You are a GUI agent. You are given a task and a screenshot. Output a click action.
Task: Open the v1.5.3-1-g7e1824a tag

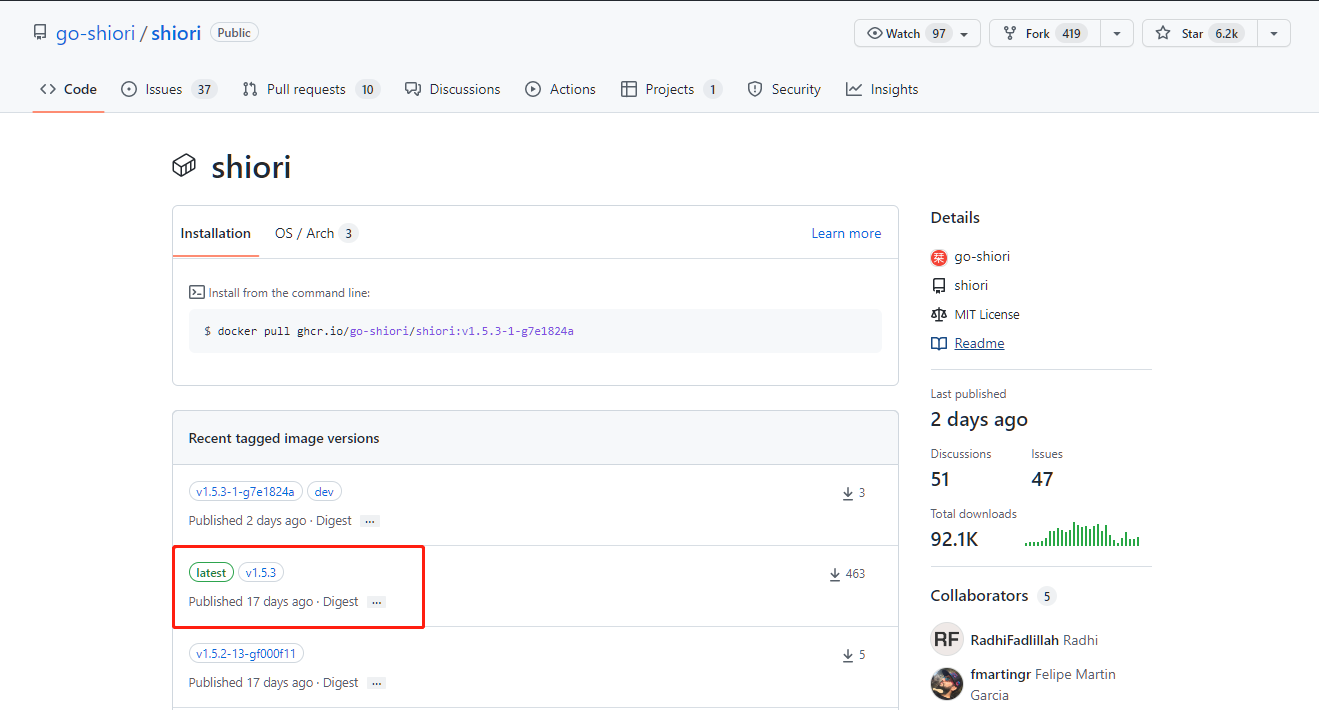pyautogui.click(x=246, y=492)
